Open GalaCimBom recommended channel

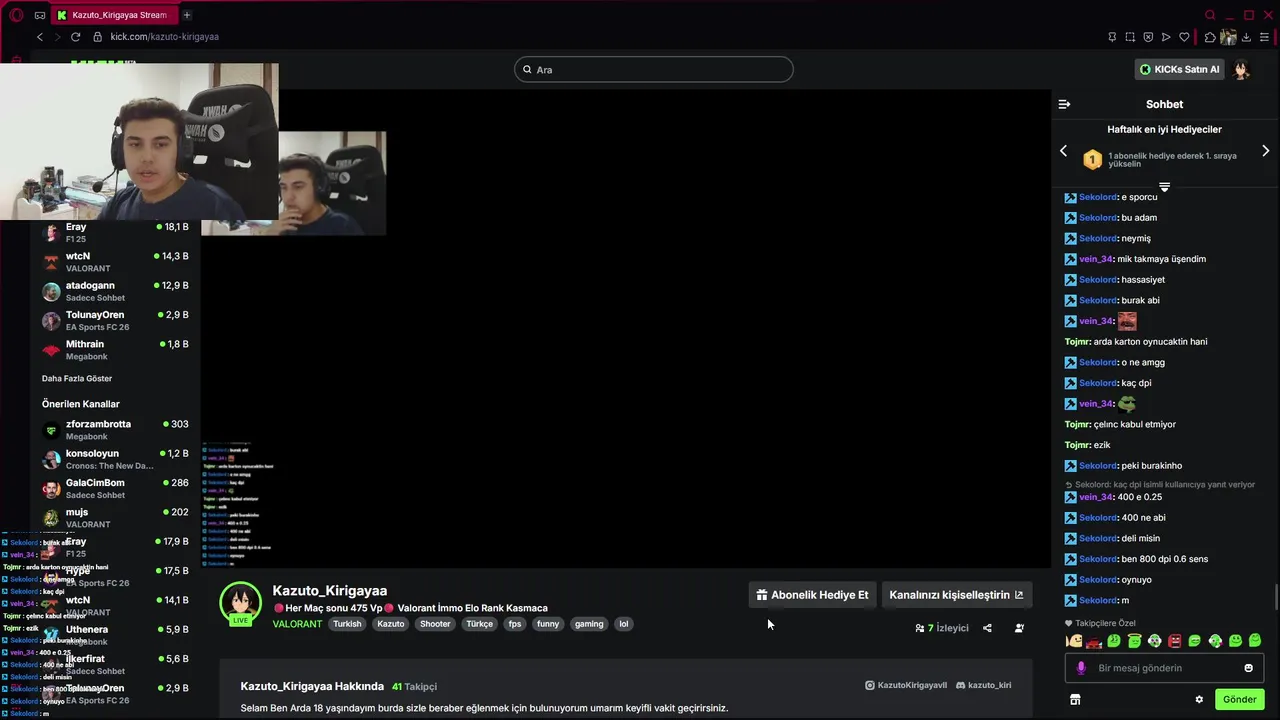pos(115,489)
